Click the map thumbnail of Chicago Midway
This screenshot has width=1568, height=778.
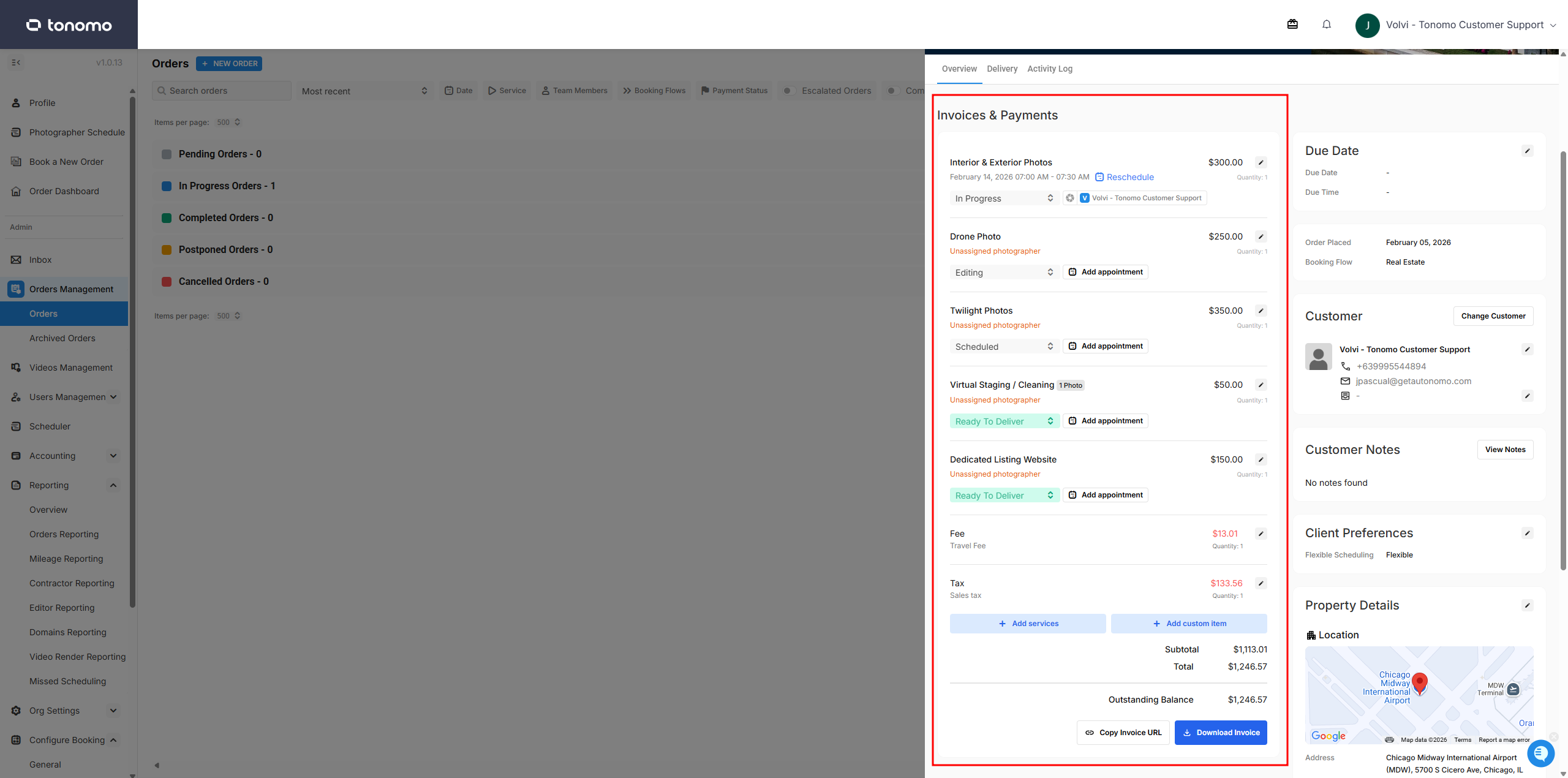[x=1419, y=695]
